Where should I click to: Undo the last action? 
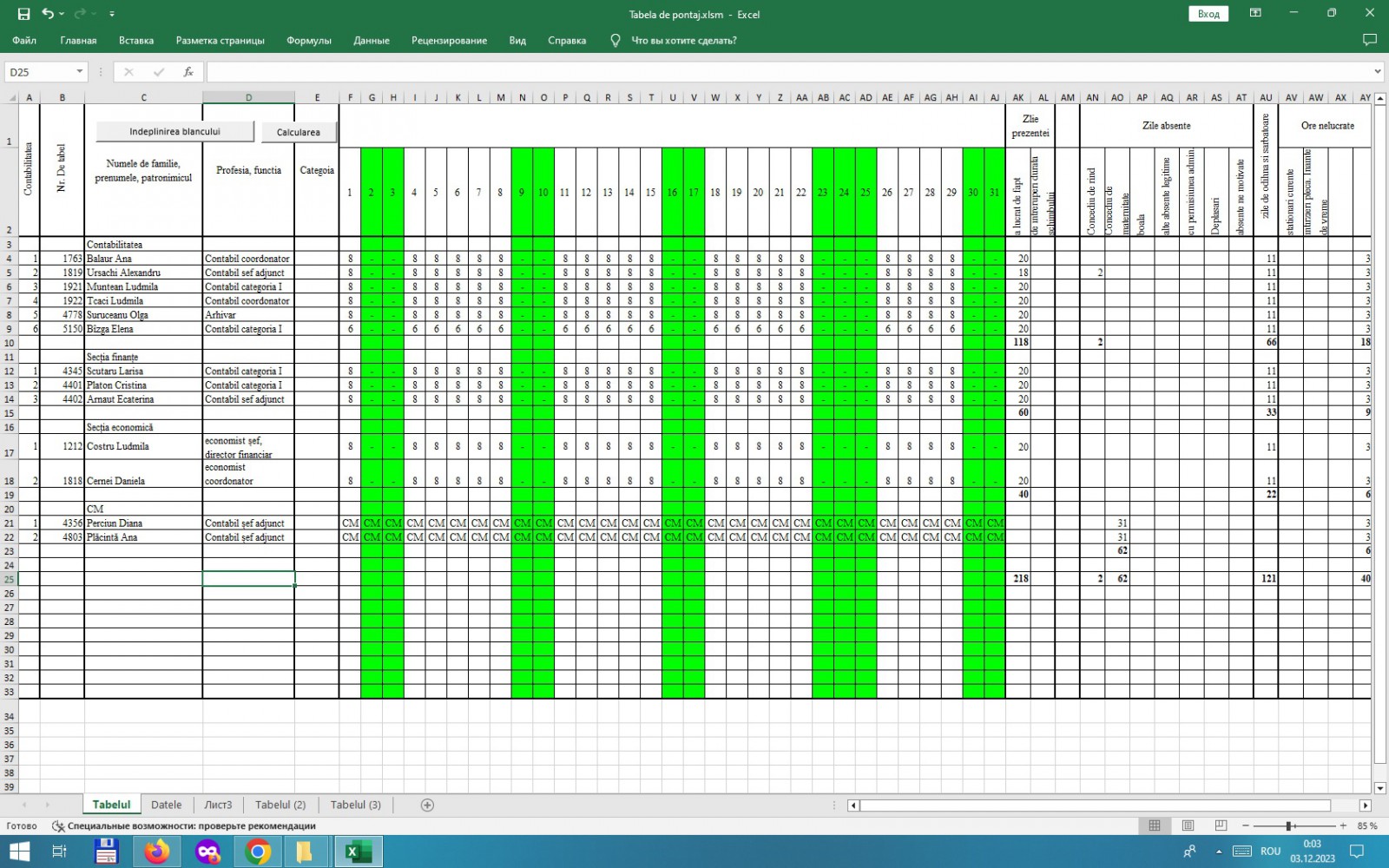coord(48,14)
